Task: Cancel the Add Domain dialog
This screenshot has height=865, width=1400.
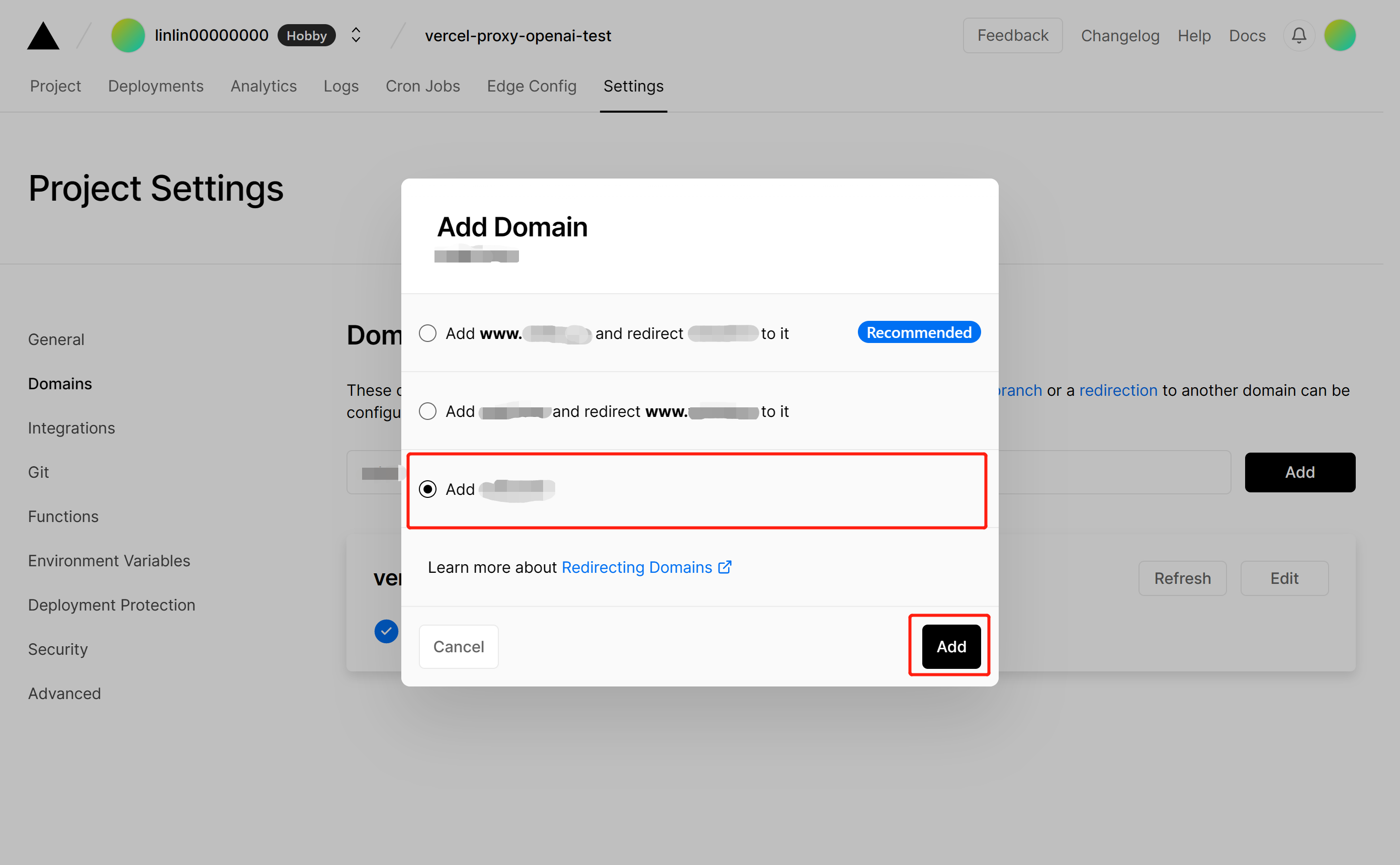Action: point(458,646)
